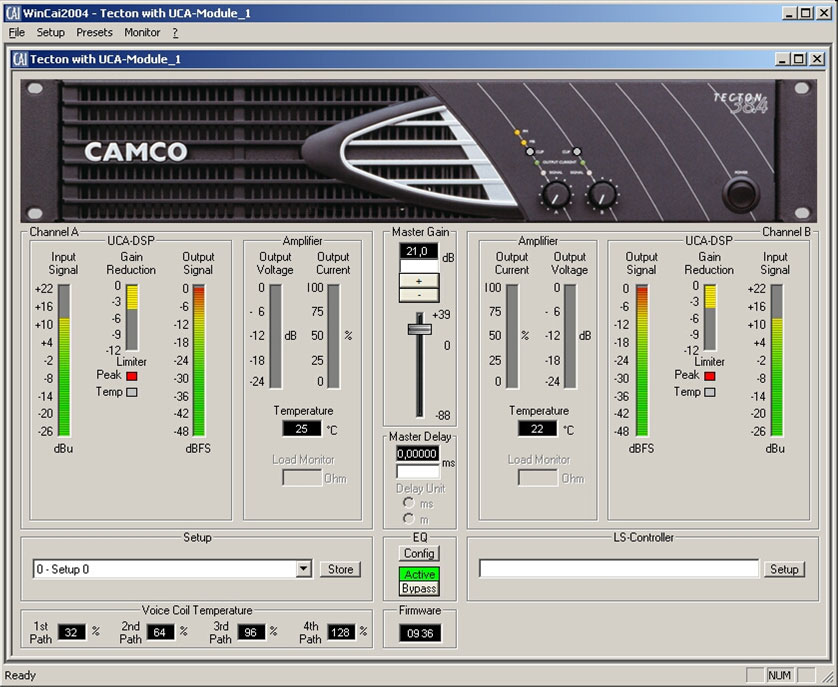Screen dimensions: 838x687
Task: Increase master gain with the + button
Action: coord(419,281)
